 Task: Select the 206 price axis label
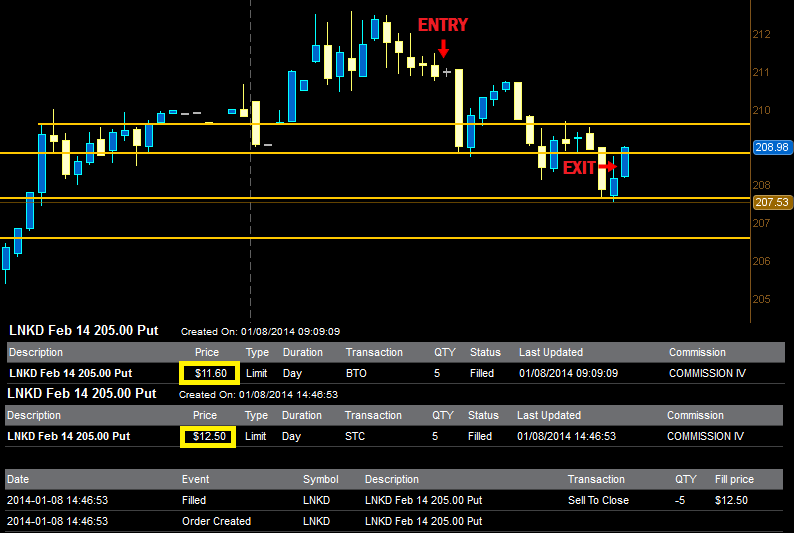click(x=761, y=261)
